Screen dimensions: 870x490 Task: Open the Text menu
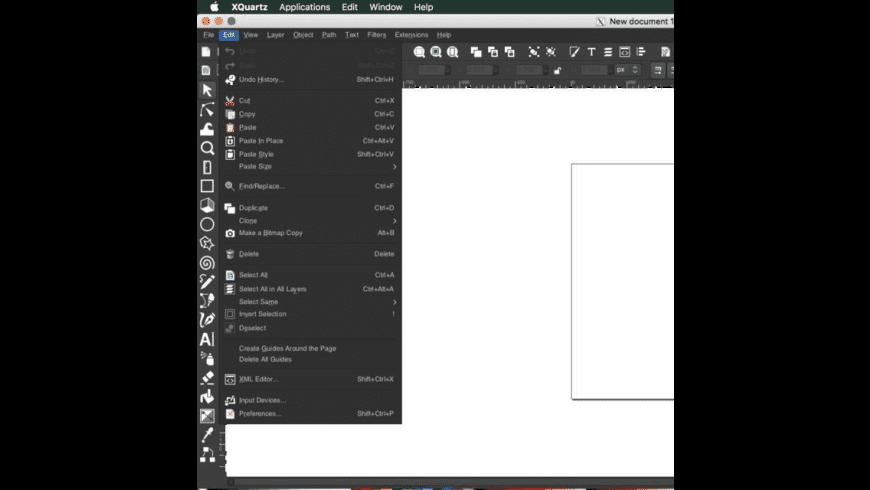[x=352, y=35]
